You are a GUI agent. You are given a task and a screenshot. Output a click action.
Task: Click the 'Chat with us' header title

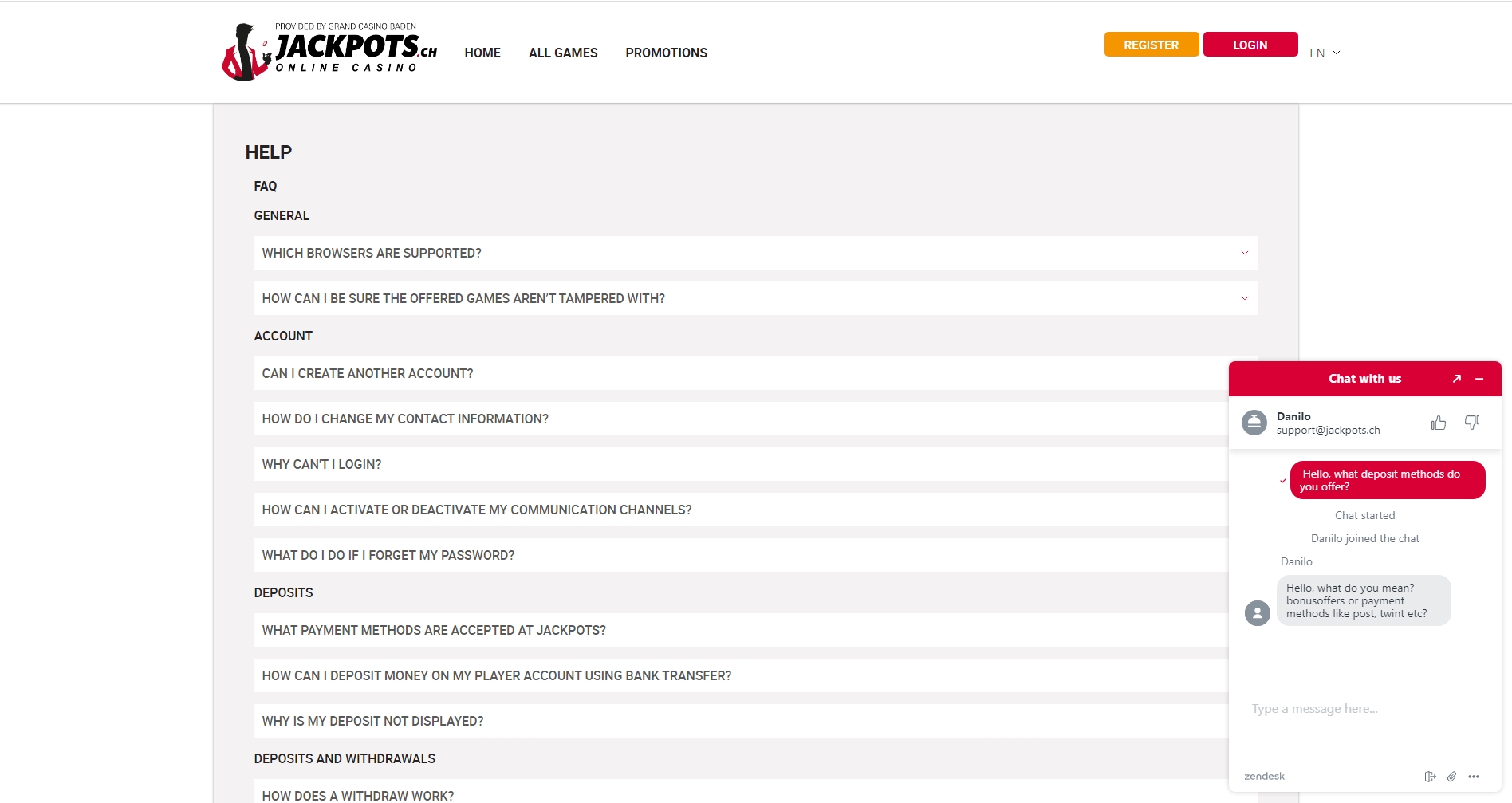tap(1364, 379)
